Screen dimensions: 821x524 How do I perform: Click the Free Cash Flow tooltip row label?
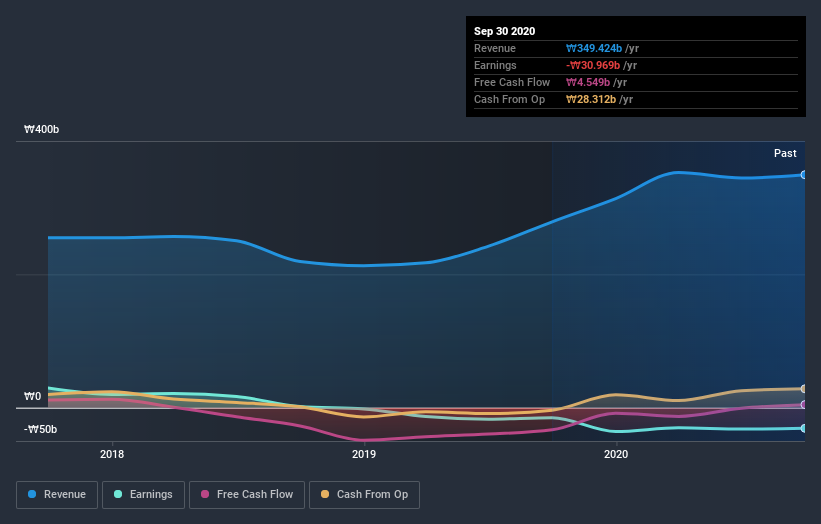[x=512, y=82]
